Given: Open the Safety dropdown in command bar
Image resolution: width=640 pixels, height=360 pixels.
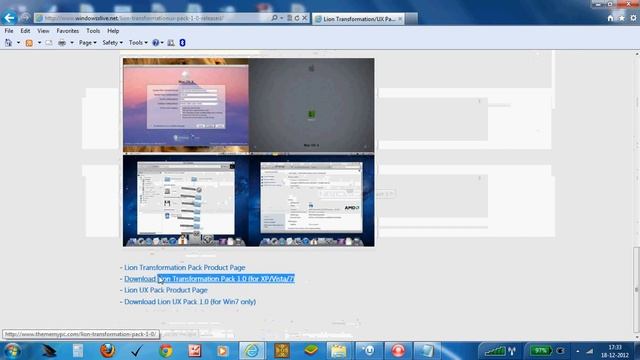Looking at the screenshot, I should point(112,42).
